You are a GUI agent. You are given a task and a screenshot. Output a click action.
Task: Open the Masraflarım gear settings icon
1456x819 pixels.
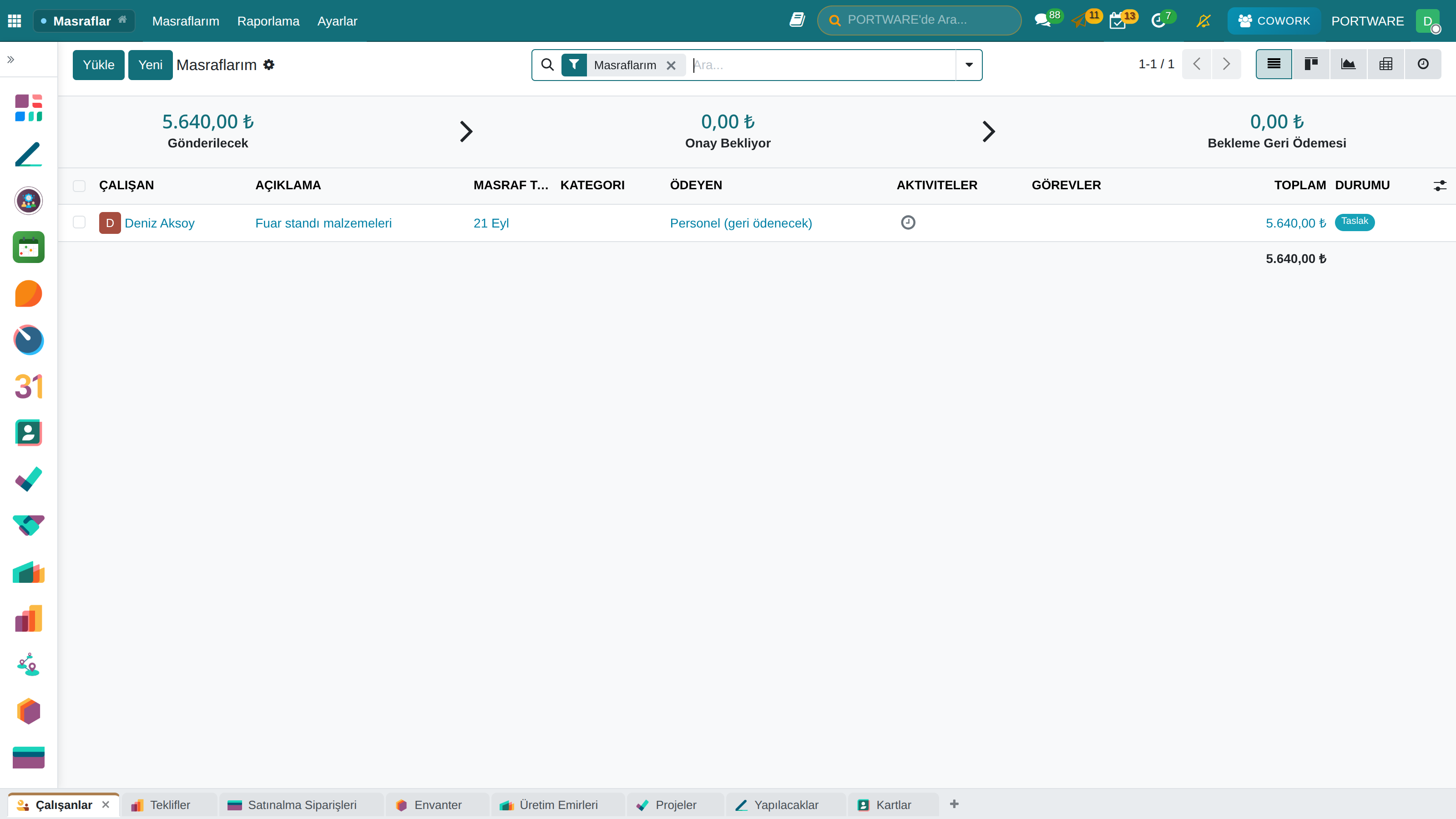(269, 65)
